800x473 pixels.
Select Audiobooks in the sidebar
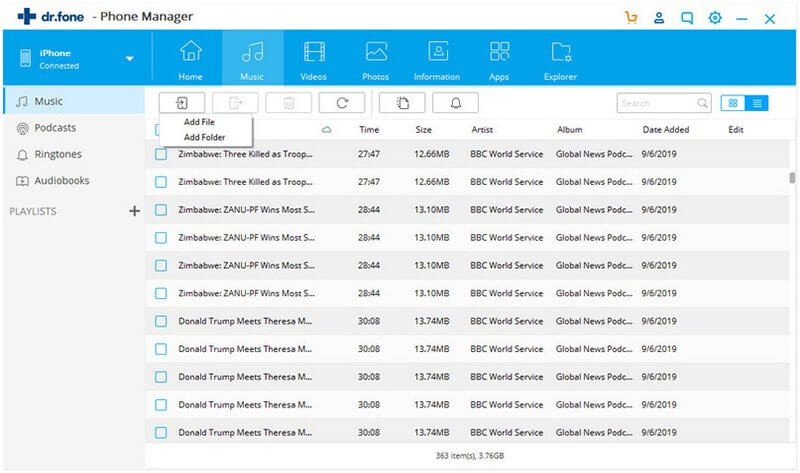click(x=74, y=181)
